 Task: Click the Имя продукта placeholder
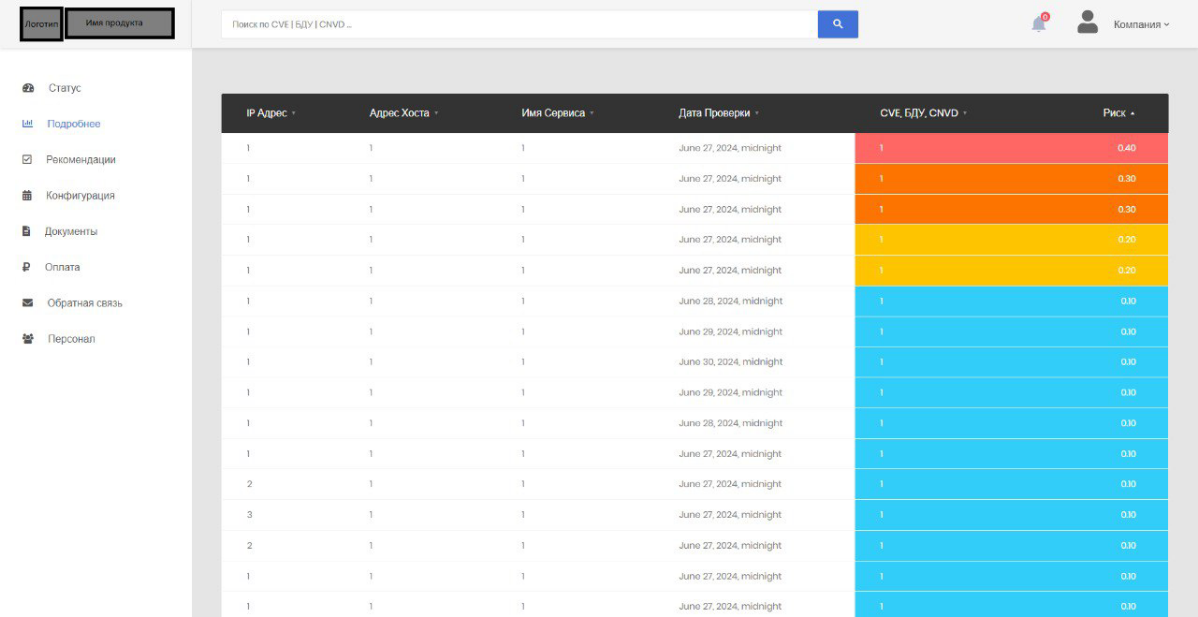[x=120, y=23]
